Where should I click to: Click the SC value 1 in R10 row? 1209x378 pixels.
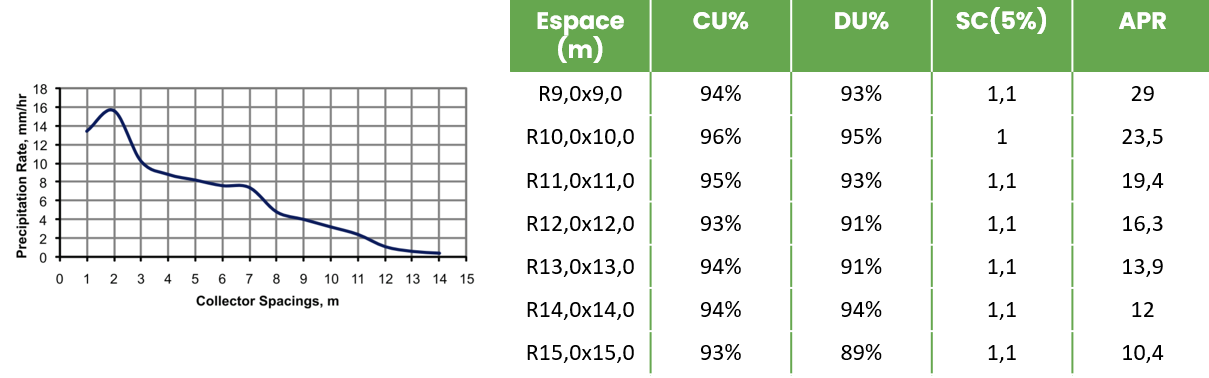pos(1002,137)
